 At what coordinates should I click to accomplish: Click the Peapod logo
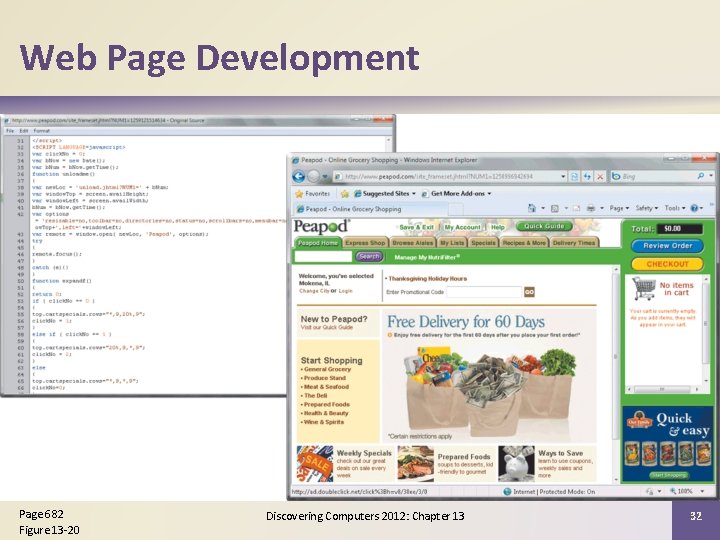[x=321, y=226]
